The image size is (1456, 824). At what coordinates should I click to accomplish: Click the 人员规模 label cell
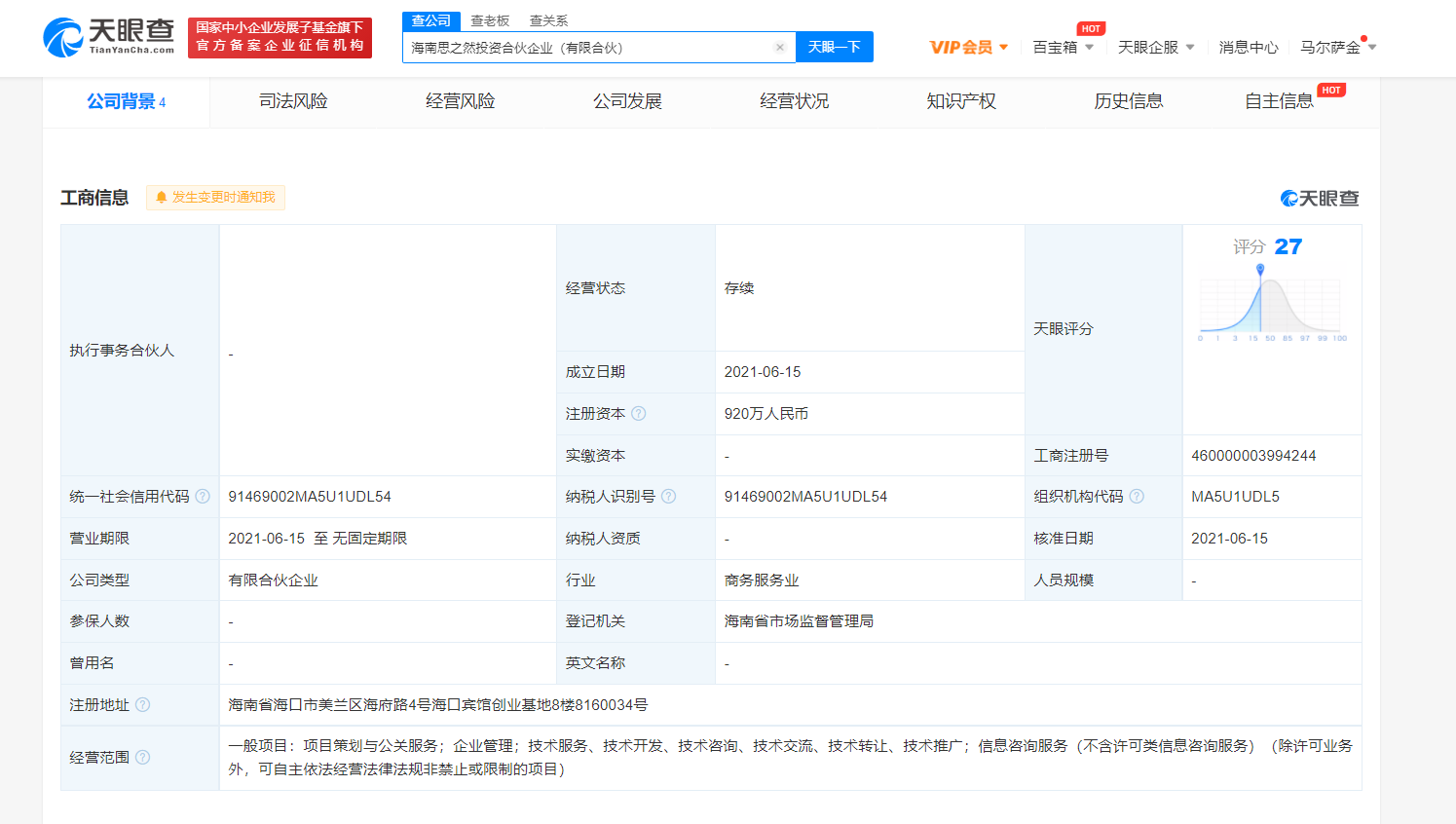pyautogui.click(x=1103, y=581)
